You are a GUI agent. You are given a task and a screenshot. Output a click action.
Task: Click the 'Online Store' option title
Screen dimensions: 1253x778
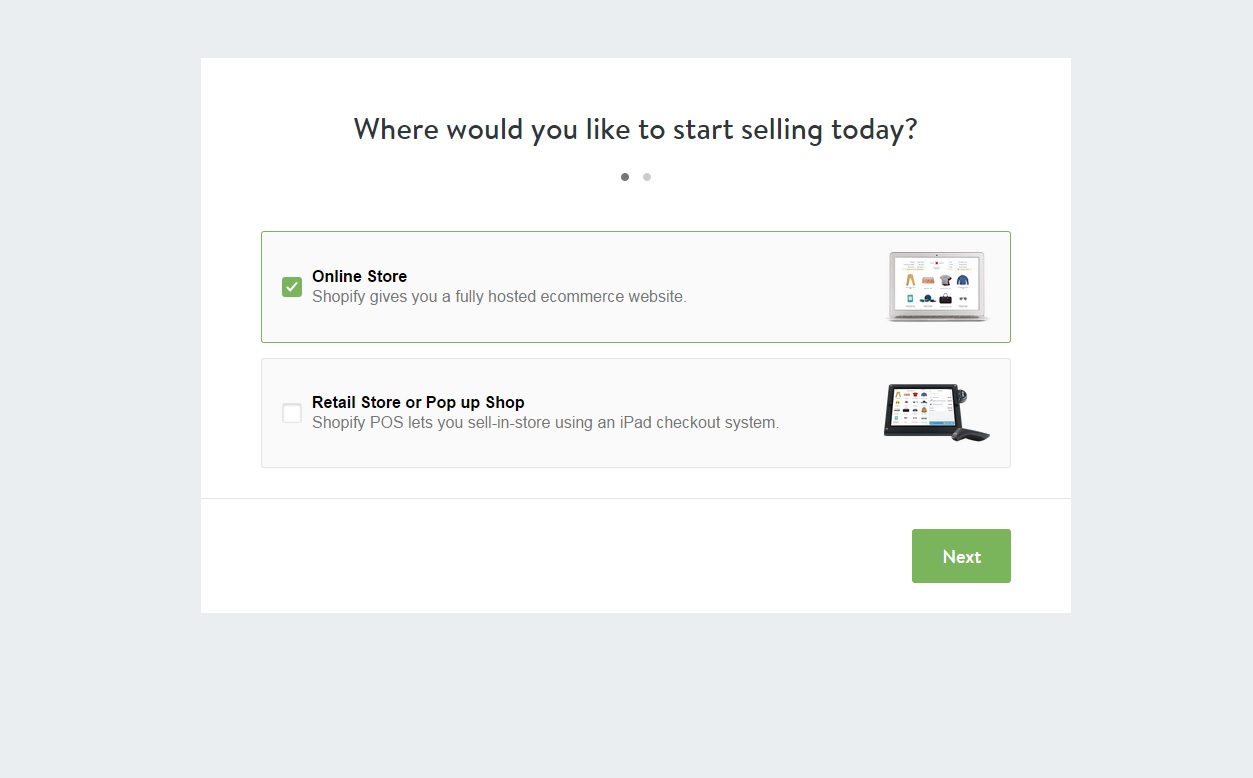point(360,276)
